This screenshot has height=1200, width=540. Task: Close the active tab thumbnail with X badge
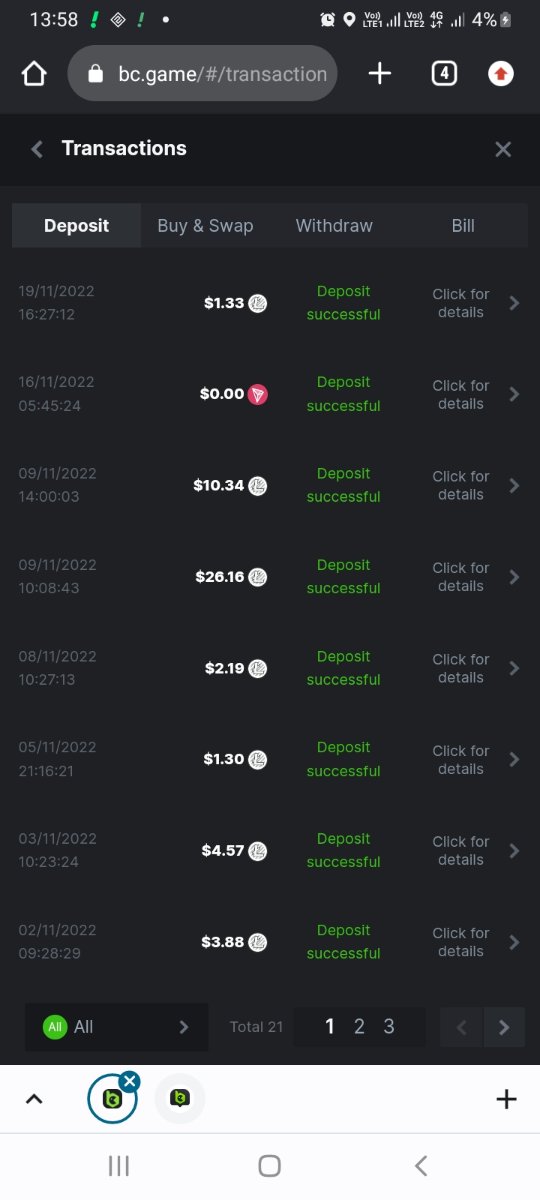tap(129, 1081)
